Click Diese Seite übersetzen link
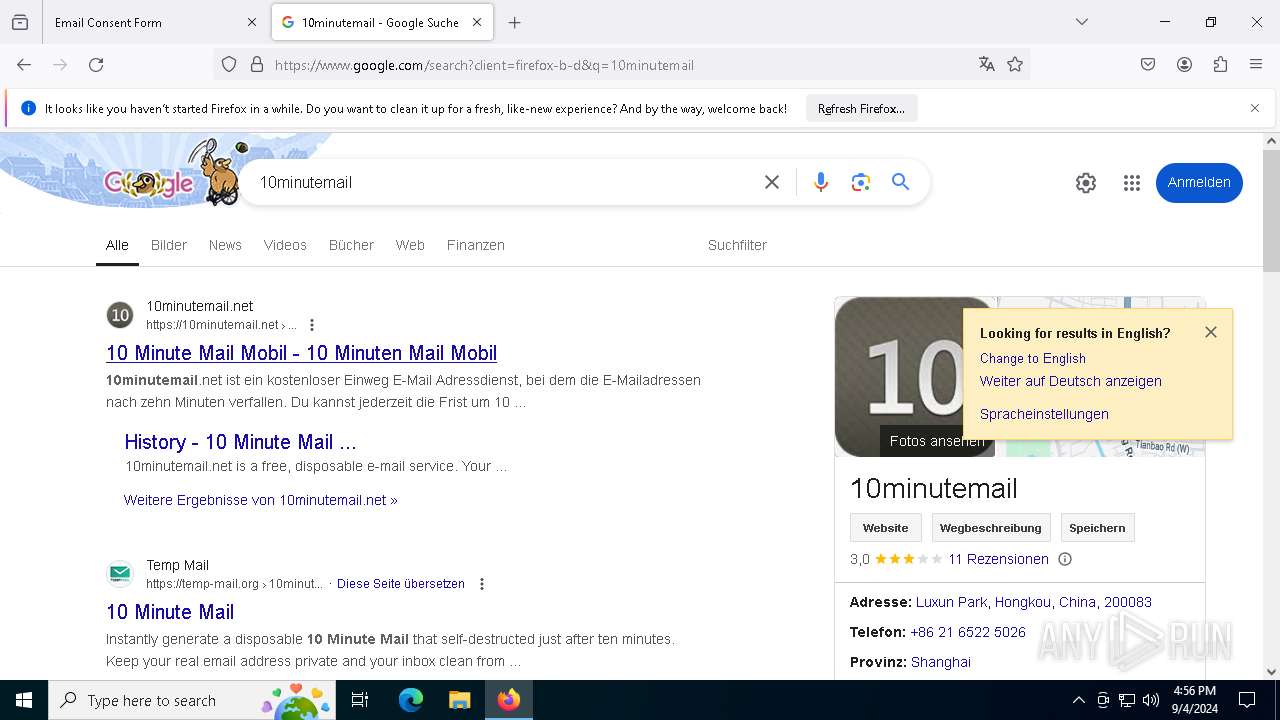1280x720 pixels. pos(401,584)
